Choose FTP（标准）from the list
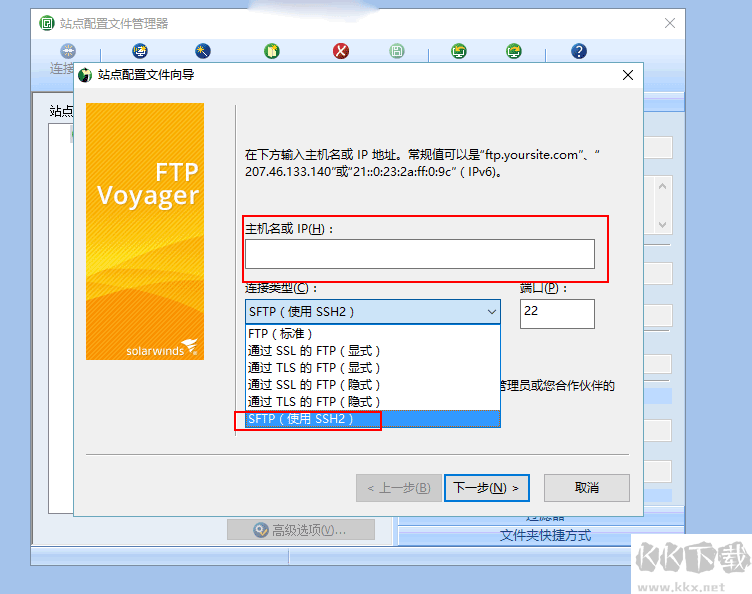 373,333
